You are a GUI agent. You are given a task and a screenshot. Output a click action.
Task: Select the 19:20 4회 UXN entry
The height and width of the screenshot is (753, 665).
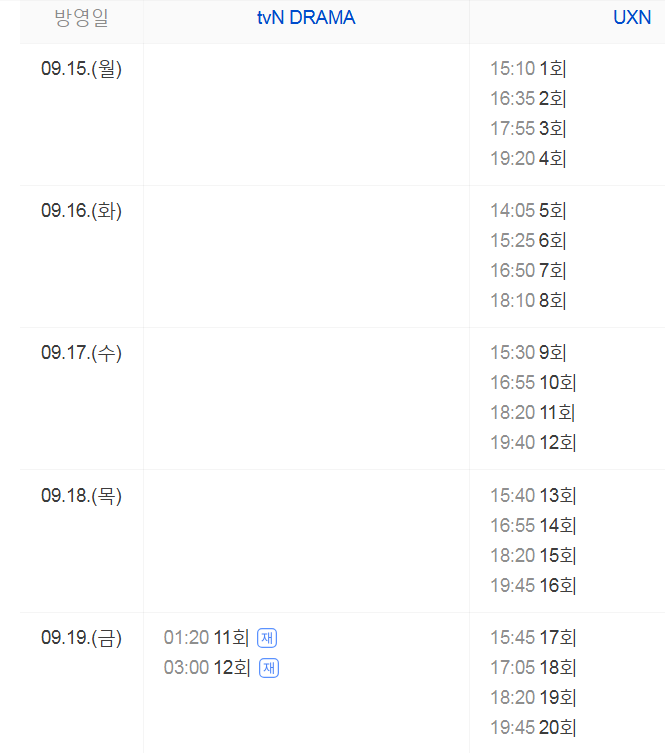(x=528, y=158)
